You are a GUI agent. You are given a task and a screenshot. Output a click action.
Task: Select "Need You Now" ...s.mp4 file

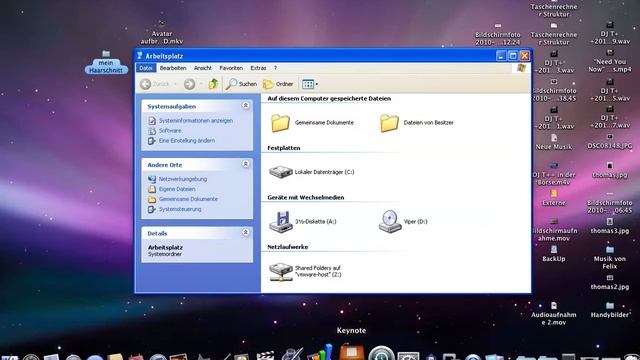(x=610, y=61)
